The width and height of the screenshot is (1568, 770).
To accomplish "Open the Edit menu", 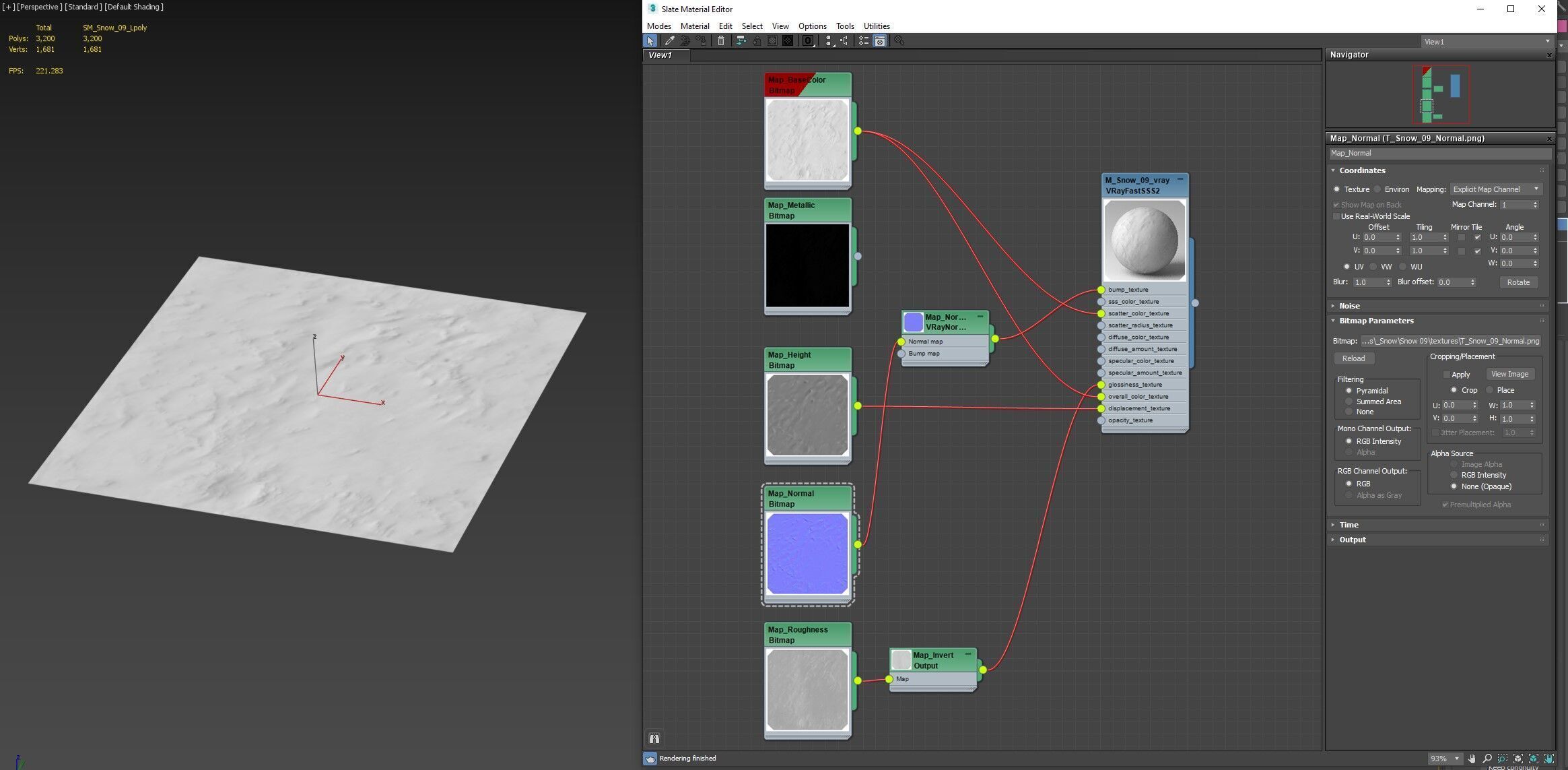I will tap(725, 26).
